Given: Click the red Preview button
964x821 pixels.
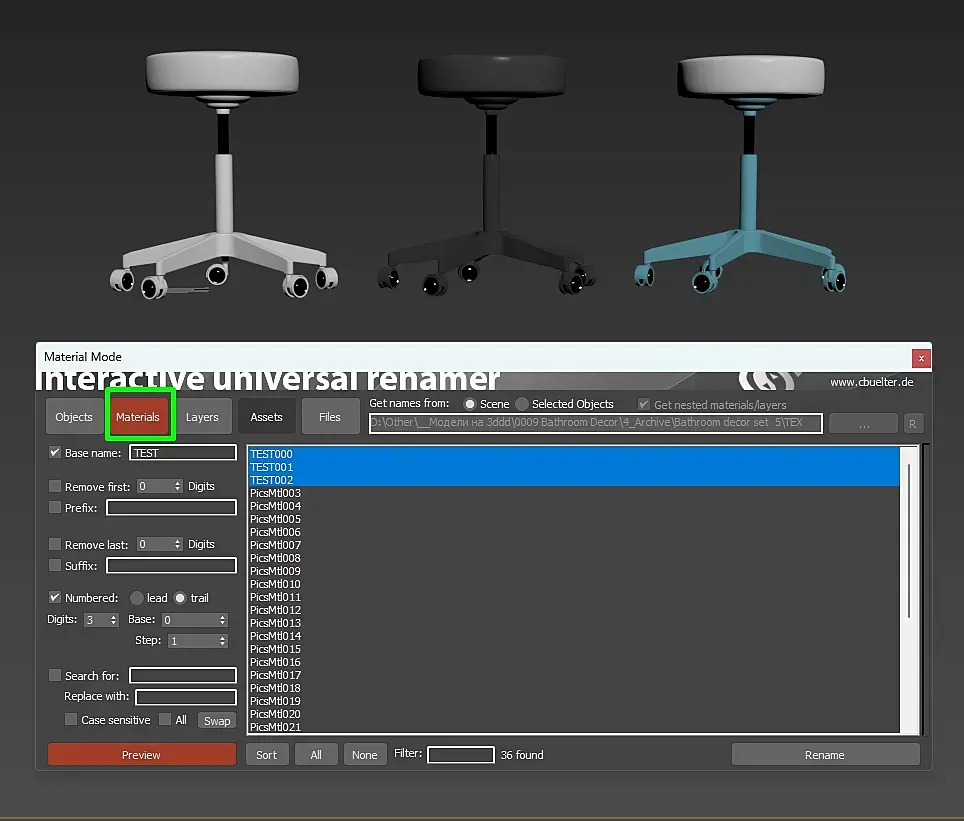Looking at the screenshot, I should coord(142,755).
